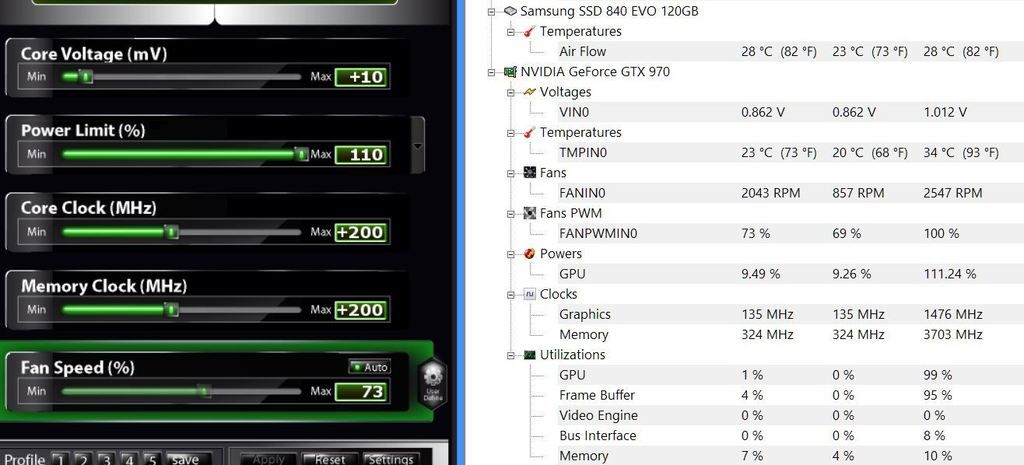Select the FANPWMIN0 sensor row label

[x=598, y=233]
